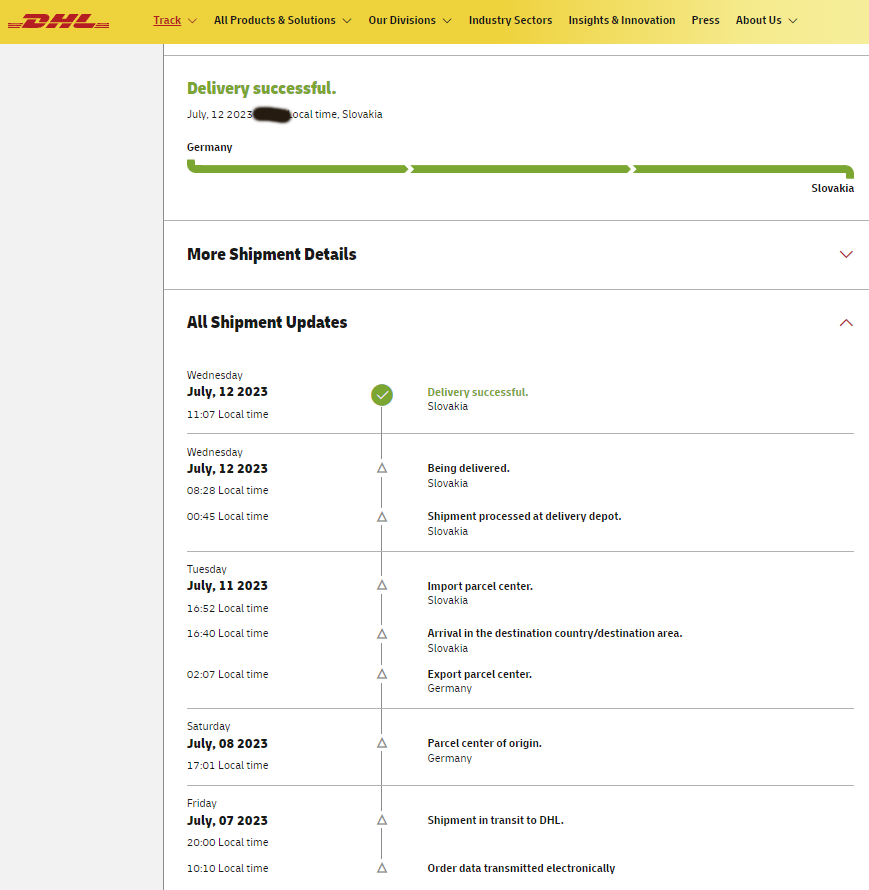Visit the Press link
This screenshot has height=890, width=869.
(x=705, y=20)
